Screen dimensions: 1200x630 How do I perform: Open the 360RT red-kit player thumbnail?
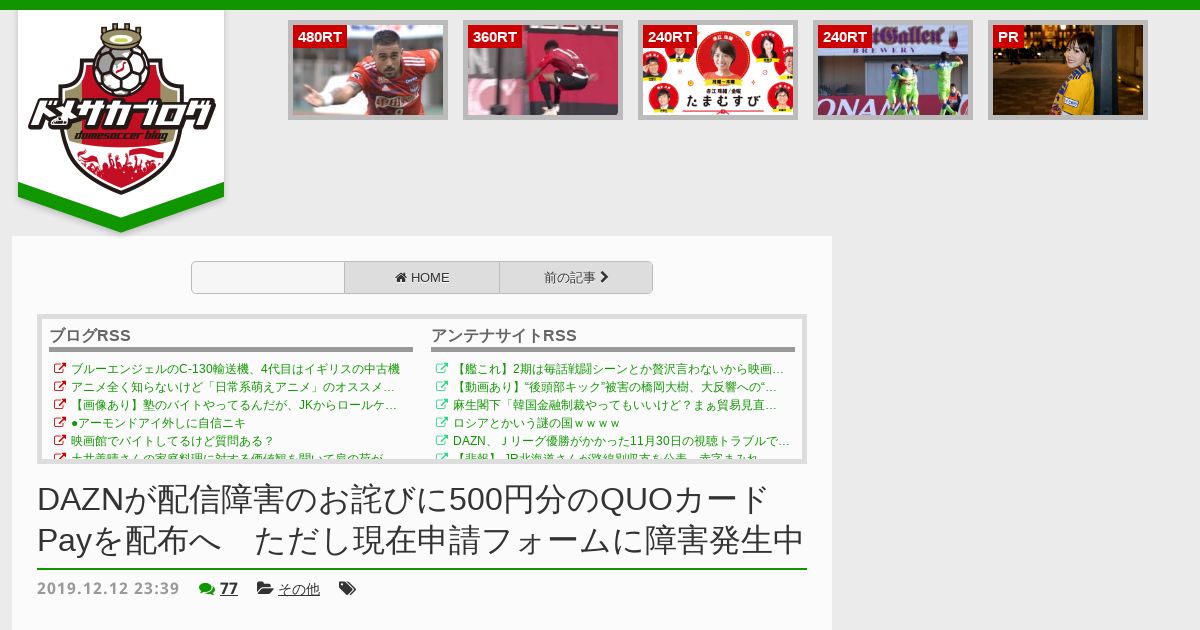click(x=543, y=70)
